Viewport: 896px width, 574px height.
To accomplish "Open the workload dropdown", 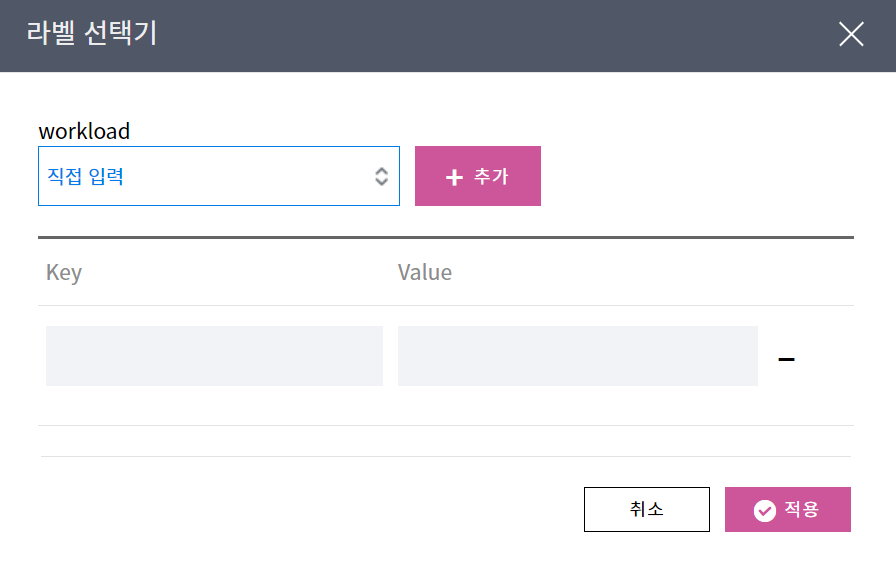I will pyautogui.click(x=218, y=176).
